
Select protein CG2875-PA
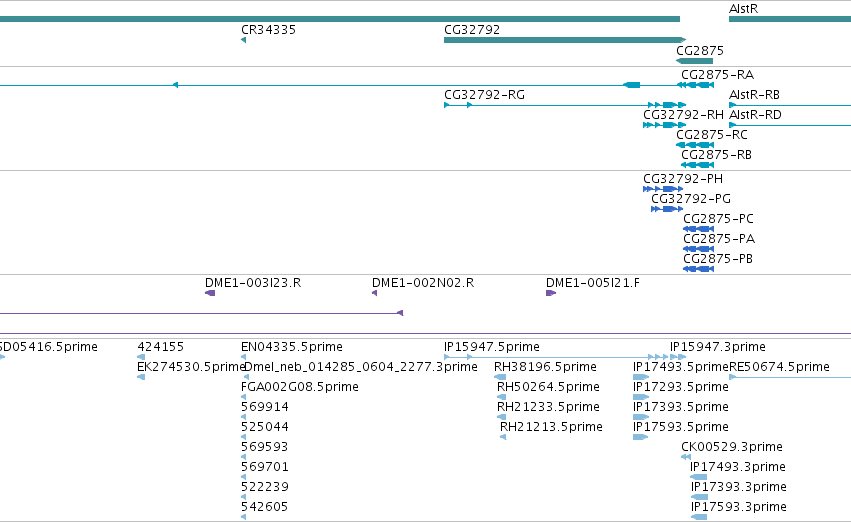[x=719, y=239]
